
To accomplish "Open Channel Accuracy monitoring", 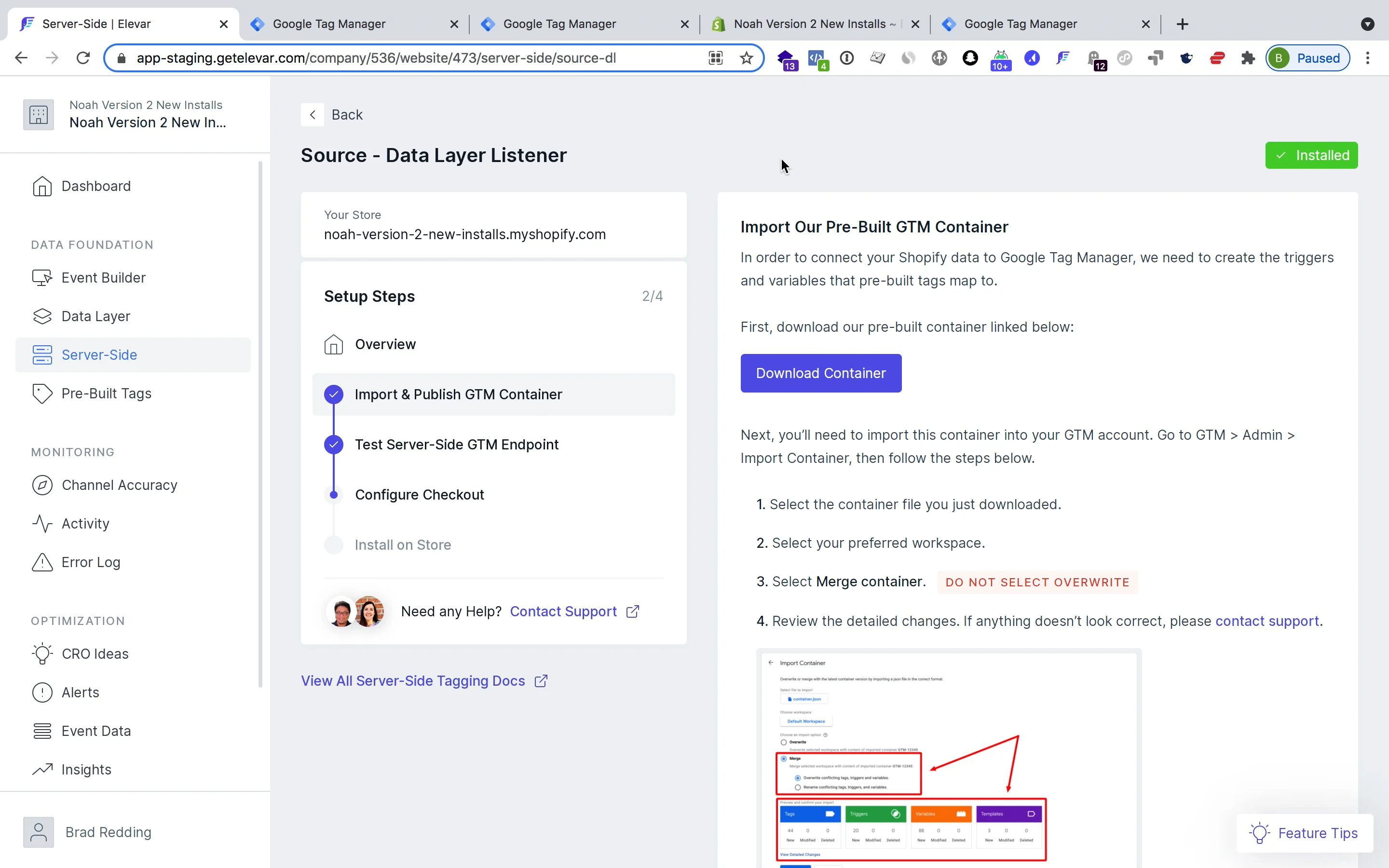I will coord(105,485).
